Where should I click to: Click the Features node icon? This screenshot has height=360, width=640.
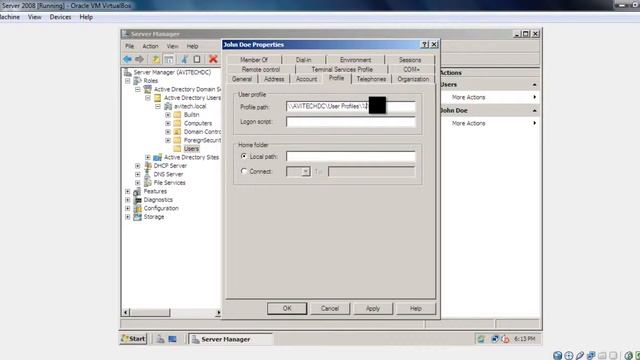138,191
